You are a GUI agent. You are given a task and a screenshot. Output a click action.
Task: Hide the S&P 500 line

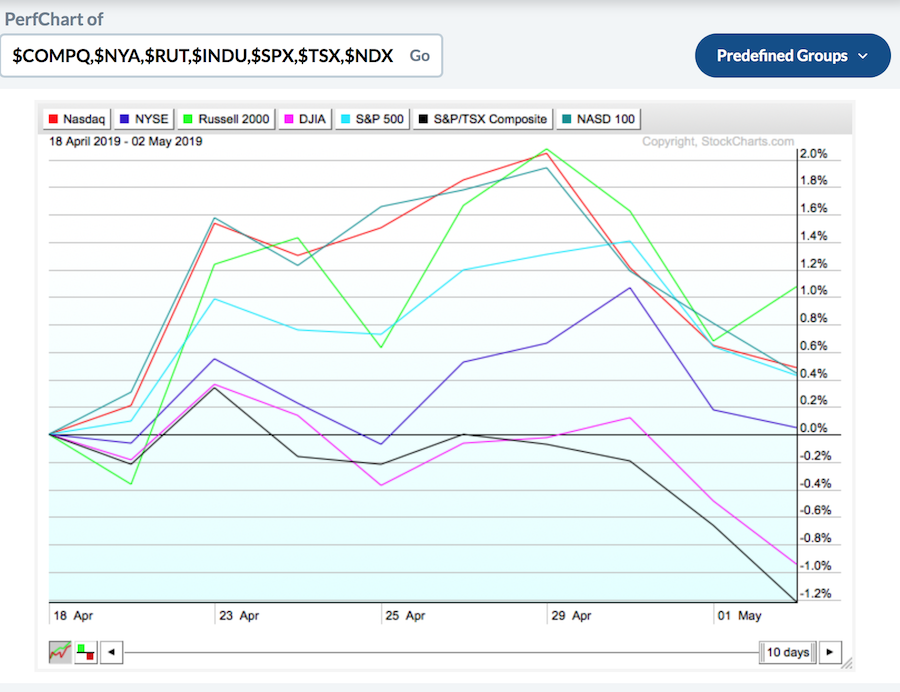pos(373,119)
